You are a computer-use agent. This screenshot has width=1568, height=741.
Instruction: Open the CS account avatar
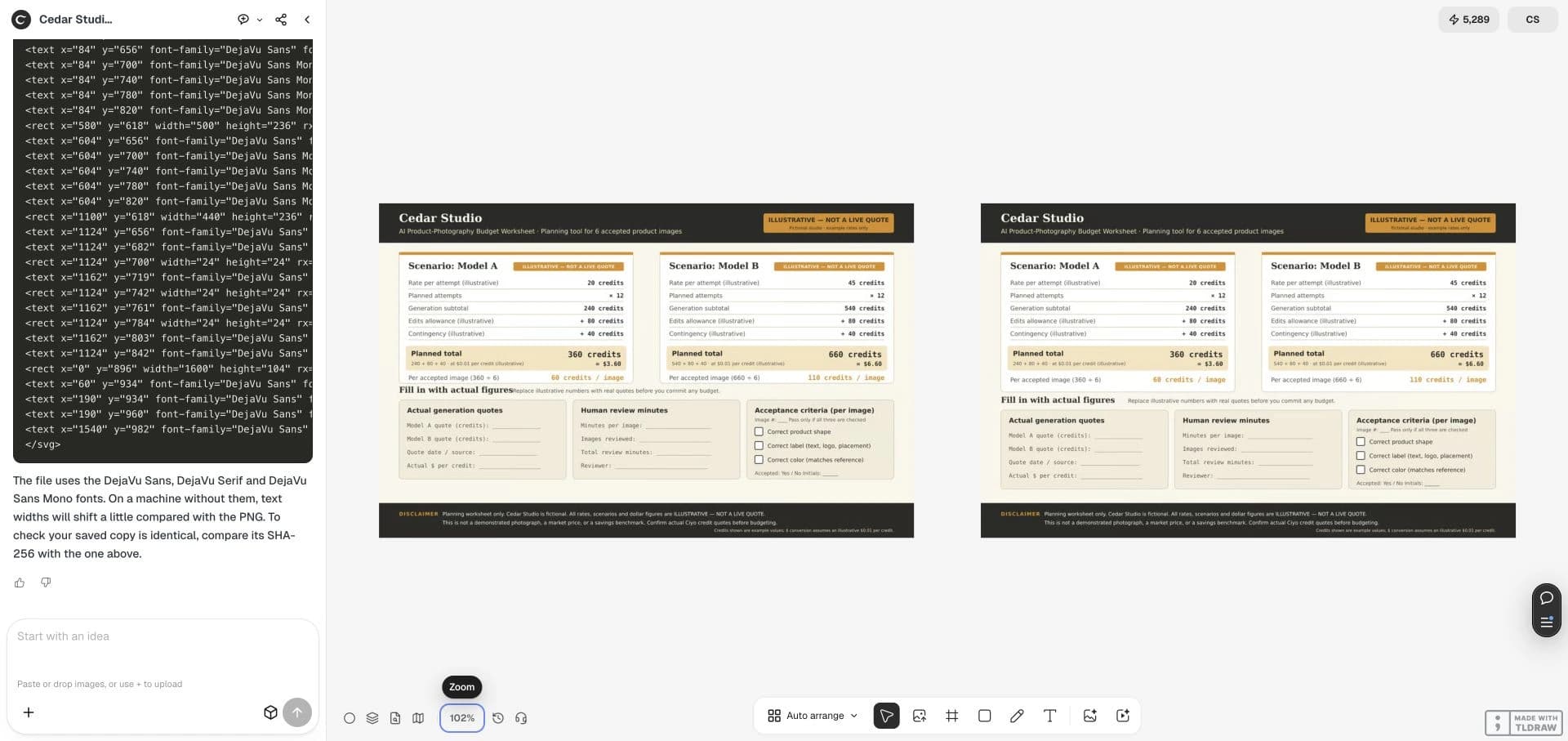click(1533, 20)
